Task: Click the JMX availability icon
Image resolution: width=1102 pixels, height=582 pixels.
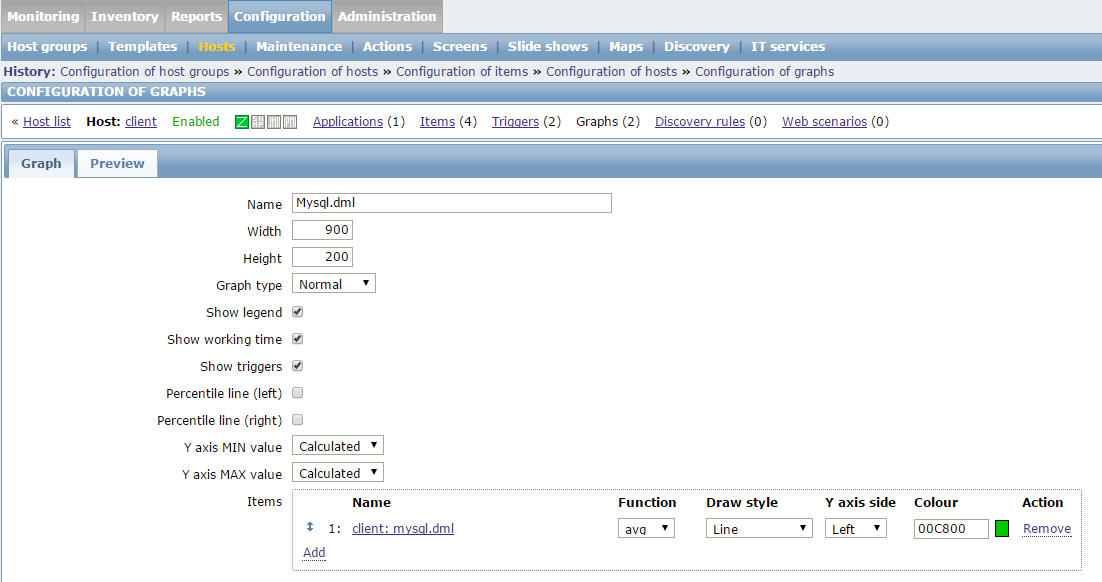Action: [274, 122]
